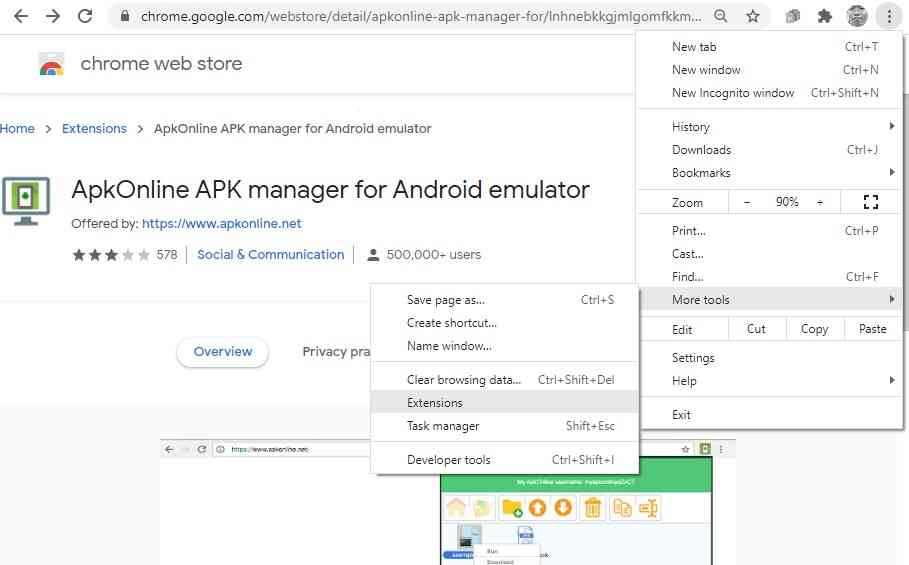Open the apkonline.net developer link

tap(221, 224)
